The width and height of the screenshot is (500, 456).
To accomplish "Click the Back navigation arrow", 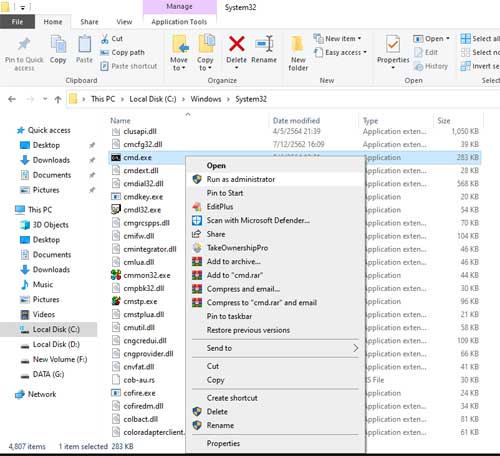I will pyautogui.click(x=12, y=99).
